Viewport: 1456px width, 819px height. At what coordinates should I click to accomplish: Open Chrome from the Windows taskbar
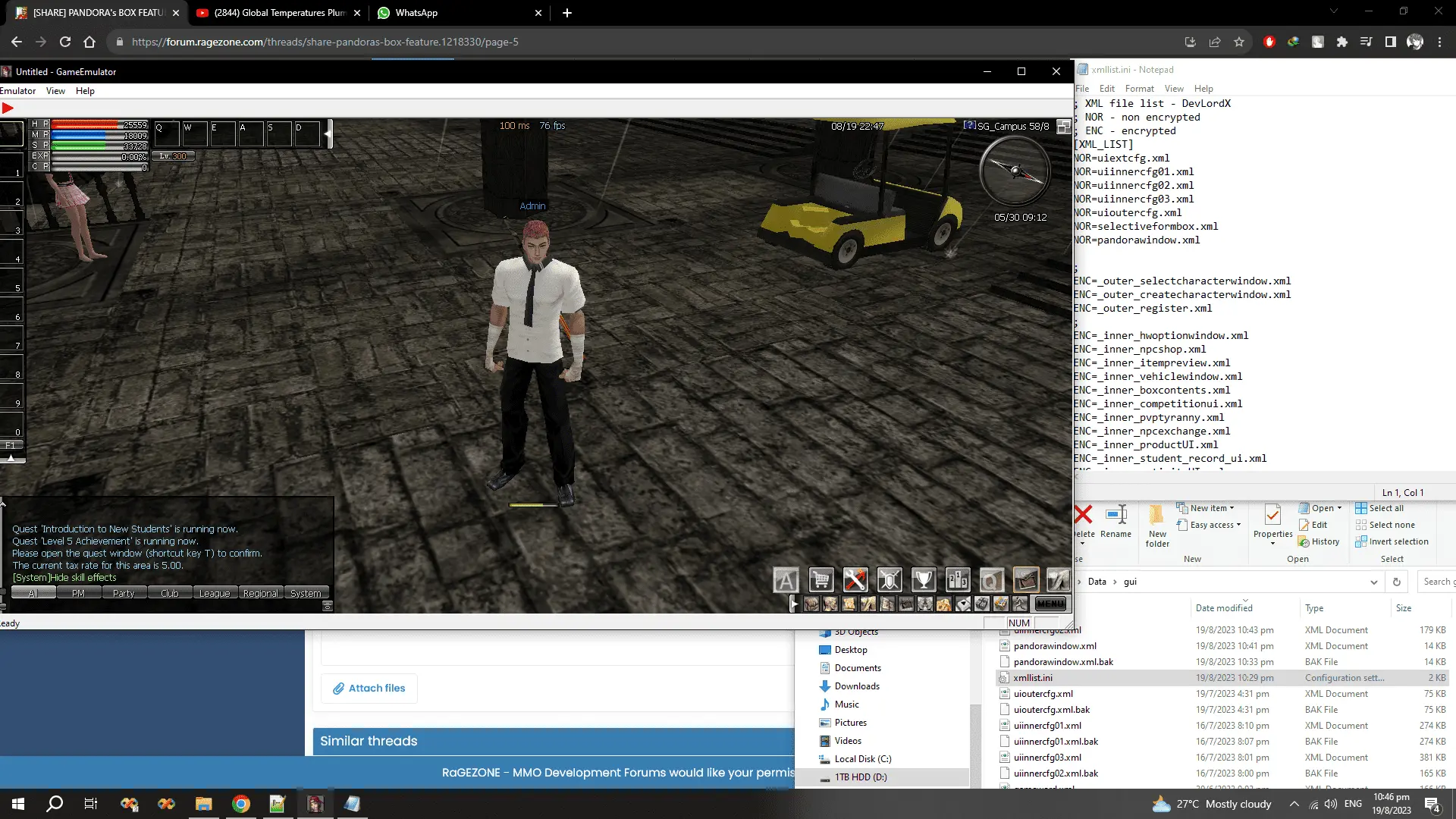(240, 804)
